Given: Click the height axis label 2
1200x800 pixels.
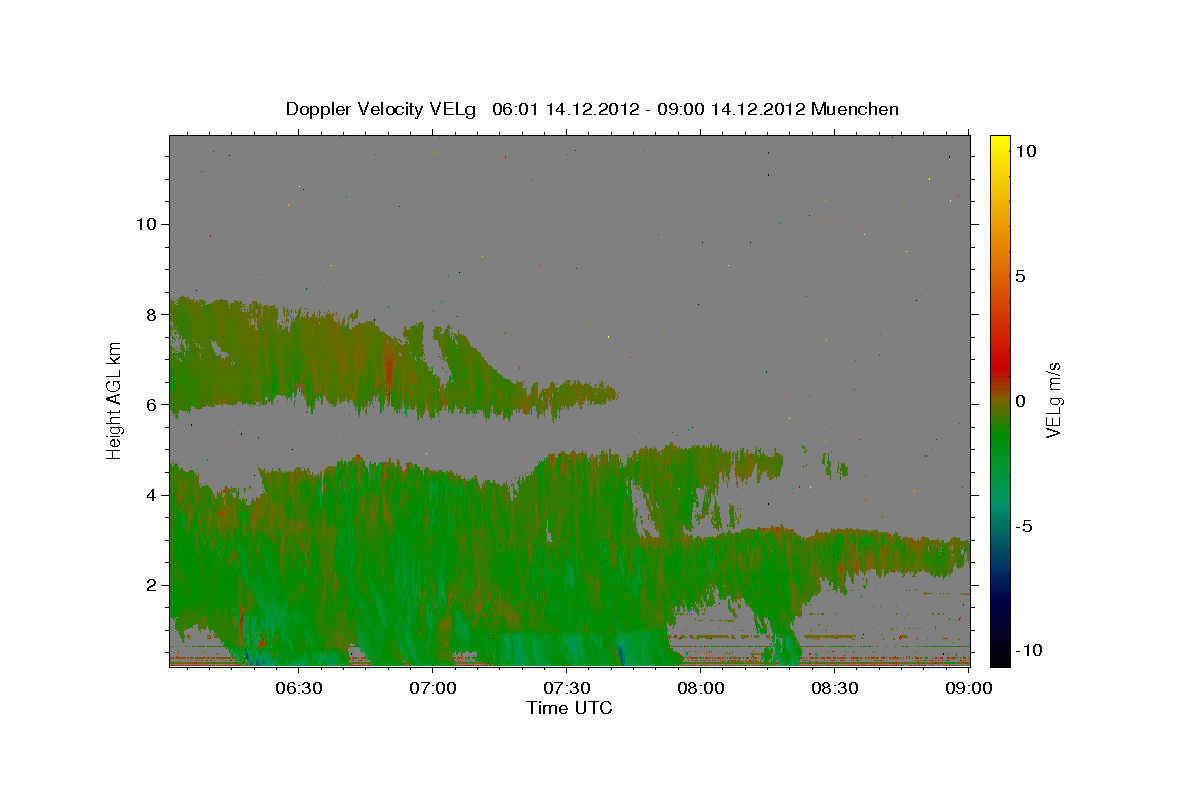Looking at the screenshot, I should click(x=150, y=585).
